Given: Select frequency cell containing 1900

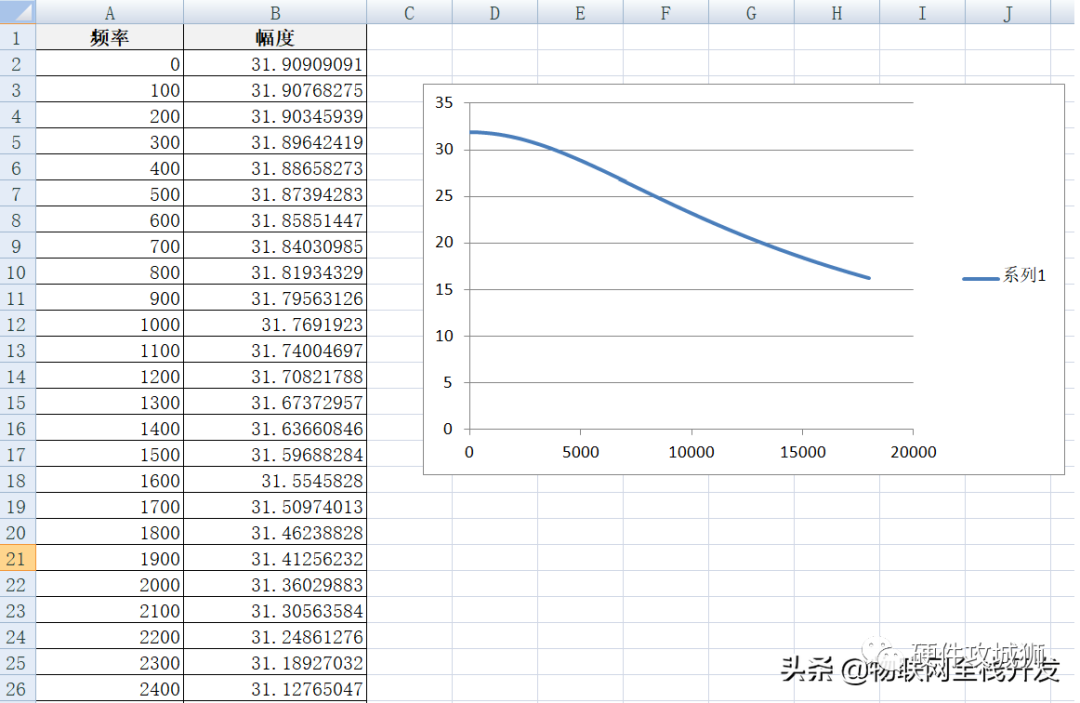Looking at the screenshot, I should click(110, 558).
